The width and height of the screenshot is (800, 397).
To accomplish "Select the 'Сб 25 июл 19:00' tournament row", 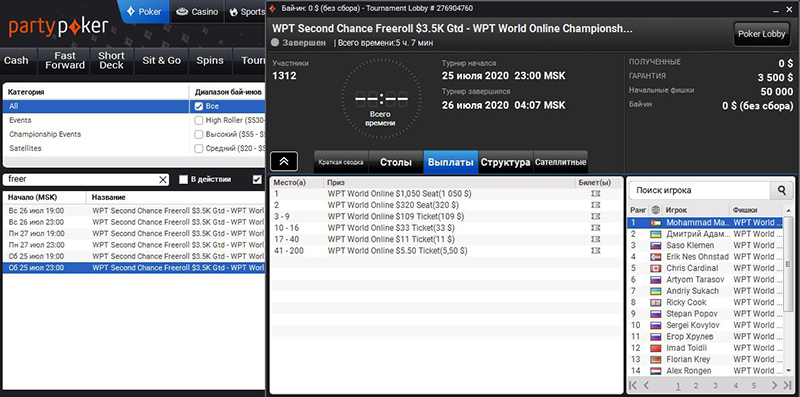I will pyautogui.click(x=134, y=256).
